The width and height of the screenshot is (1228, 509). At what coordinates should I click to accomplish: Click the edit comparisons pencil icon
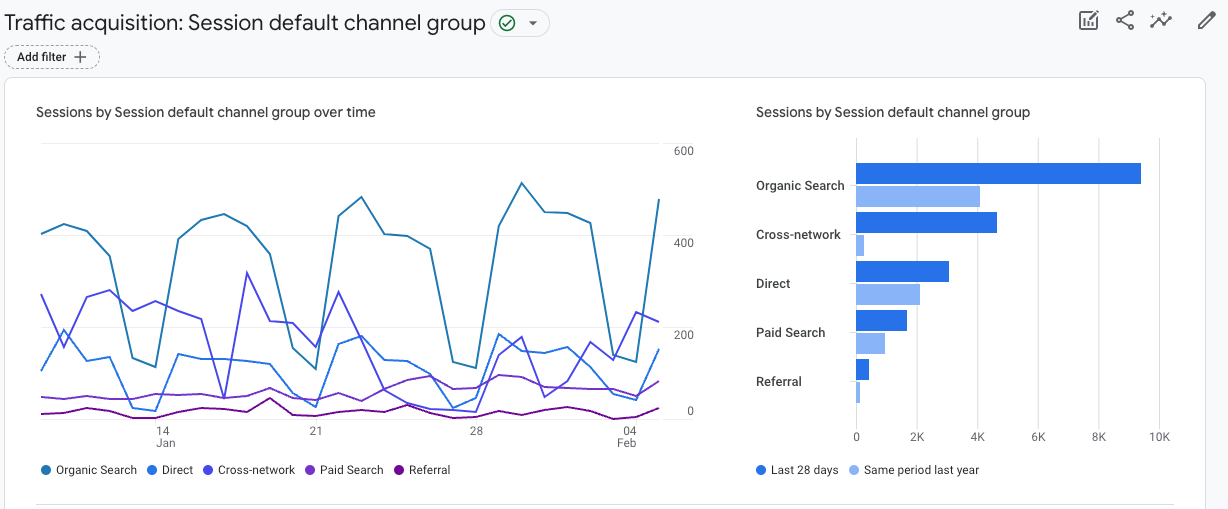1206,21
